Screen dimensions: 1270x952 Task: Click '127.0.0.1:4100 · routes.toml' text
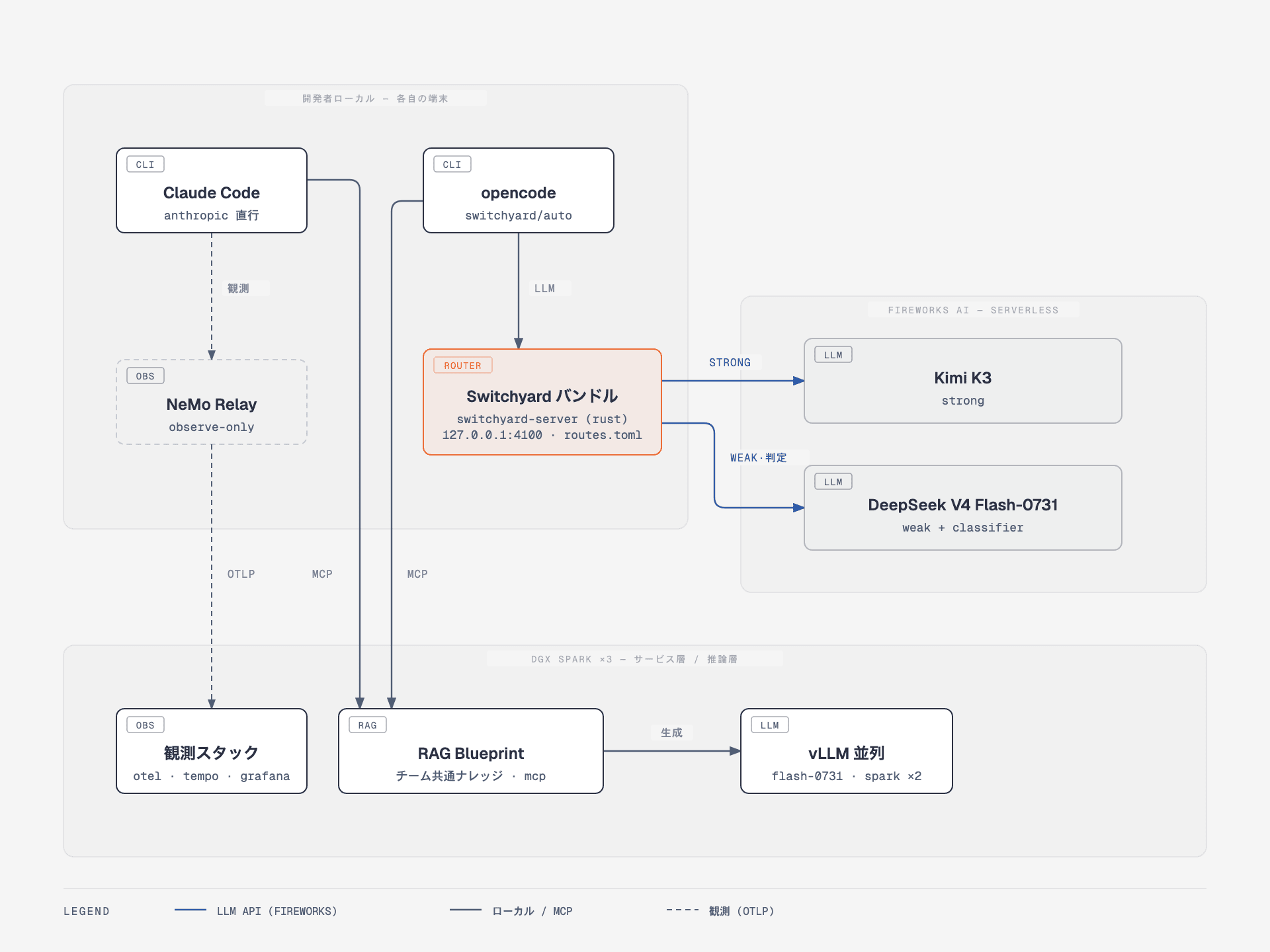coord(542,435)
